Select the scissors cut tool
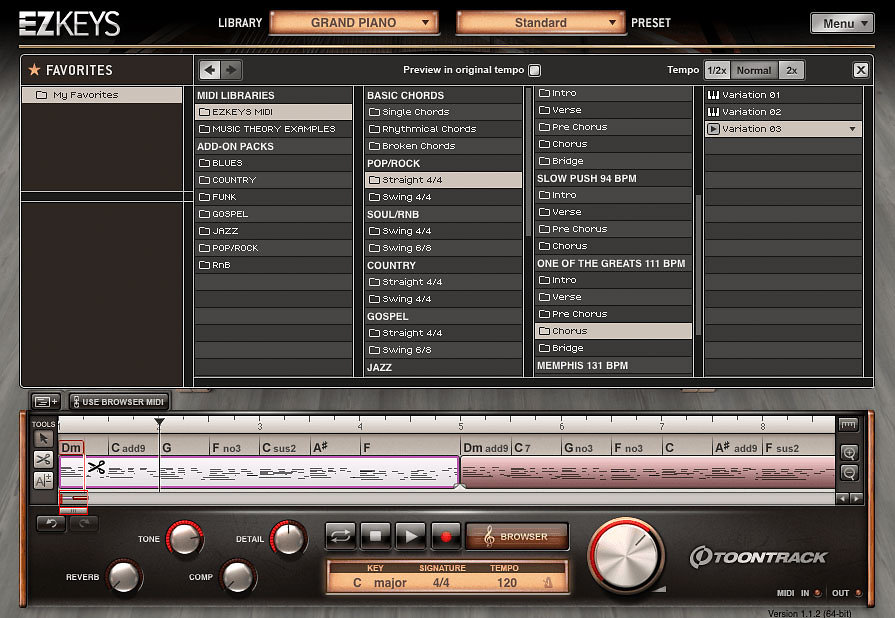The height and width of the screenshot is (618, 895). click(43, 459)
